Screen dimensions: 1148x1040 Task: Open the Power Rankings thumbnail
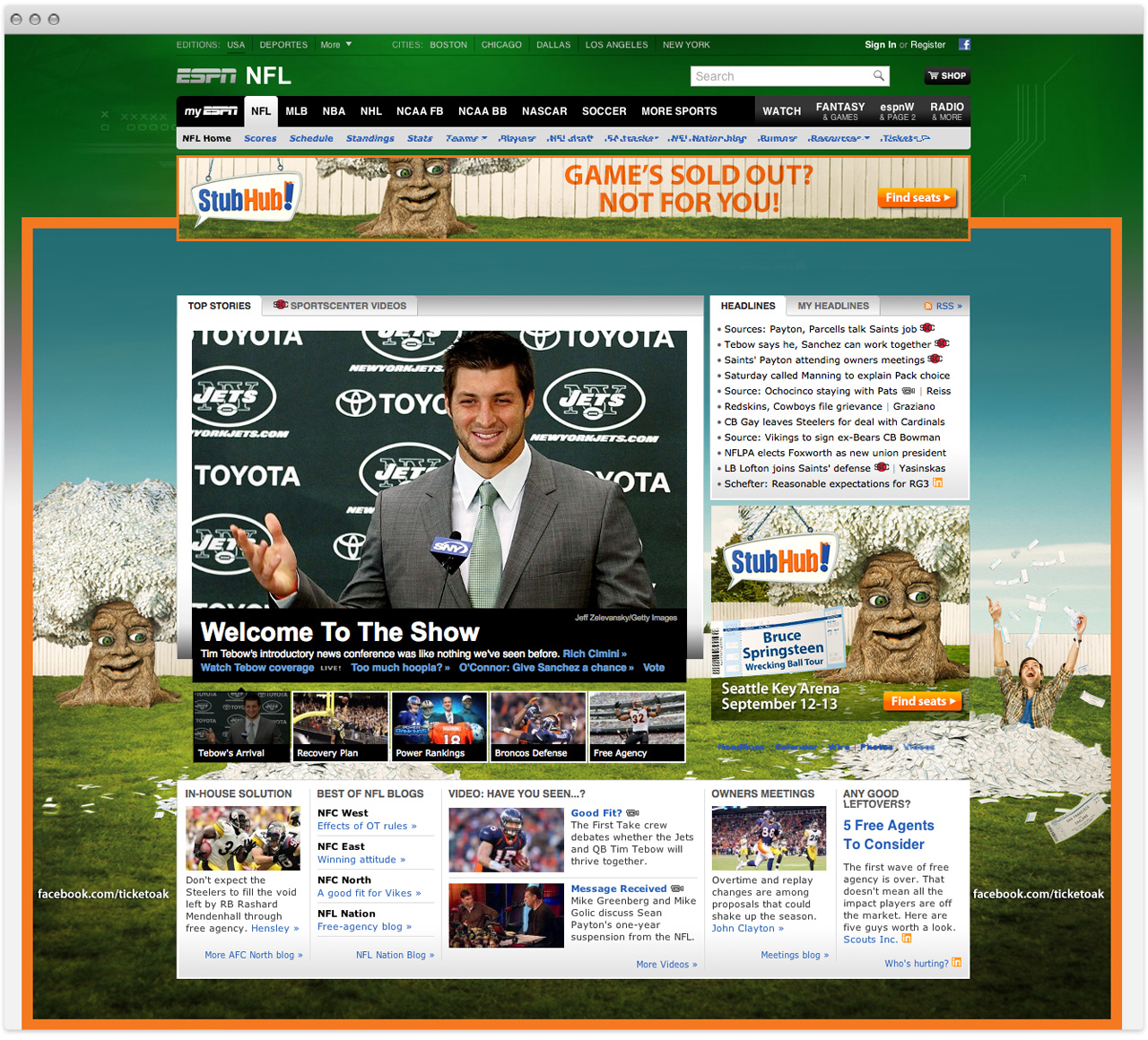point(439,726)
